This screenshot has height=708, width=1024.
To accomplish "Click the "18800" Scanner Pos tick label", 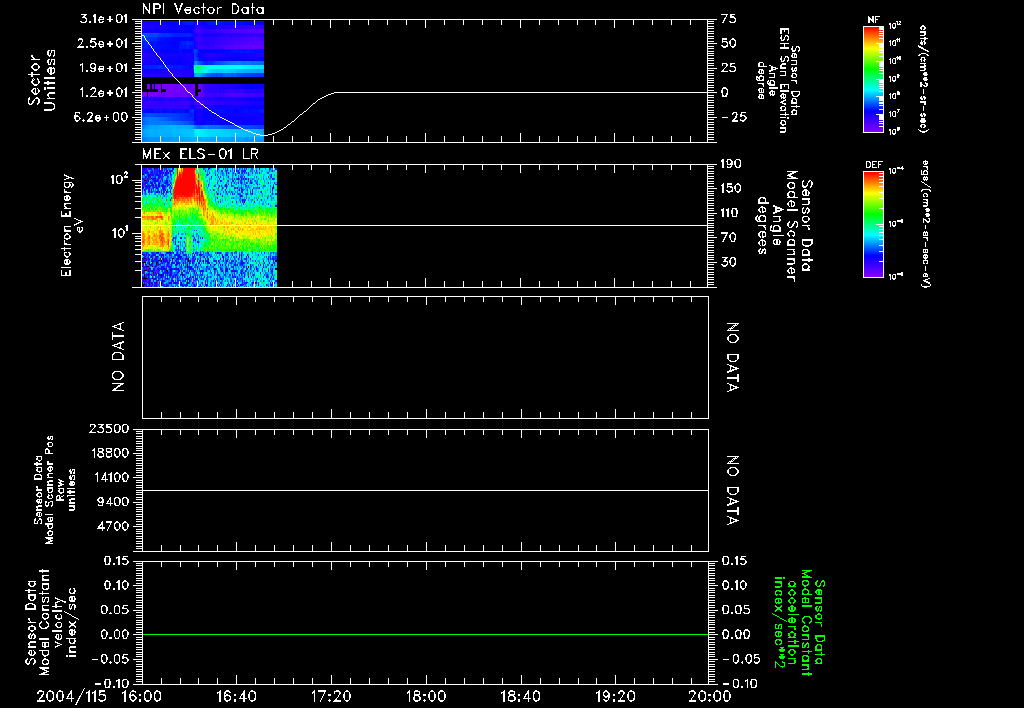I will point(110,453).
